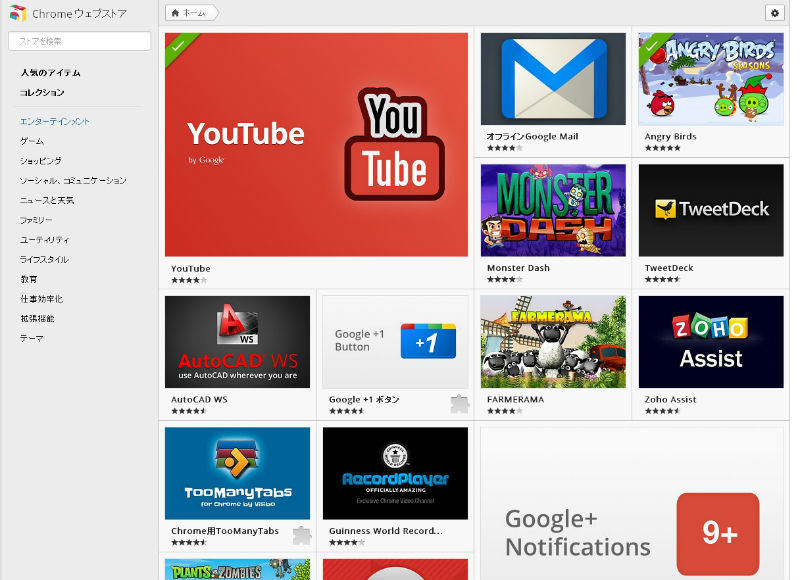Screen dimensions: 800x580
Task: Open コレクション section
Action: click(42, 92)
